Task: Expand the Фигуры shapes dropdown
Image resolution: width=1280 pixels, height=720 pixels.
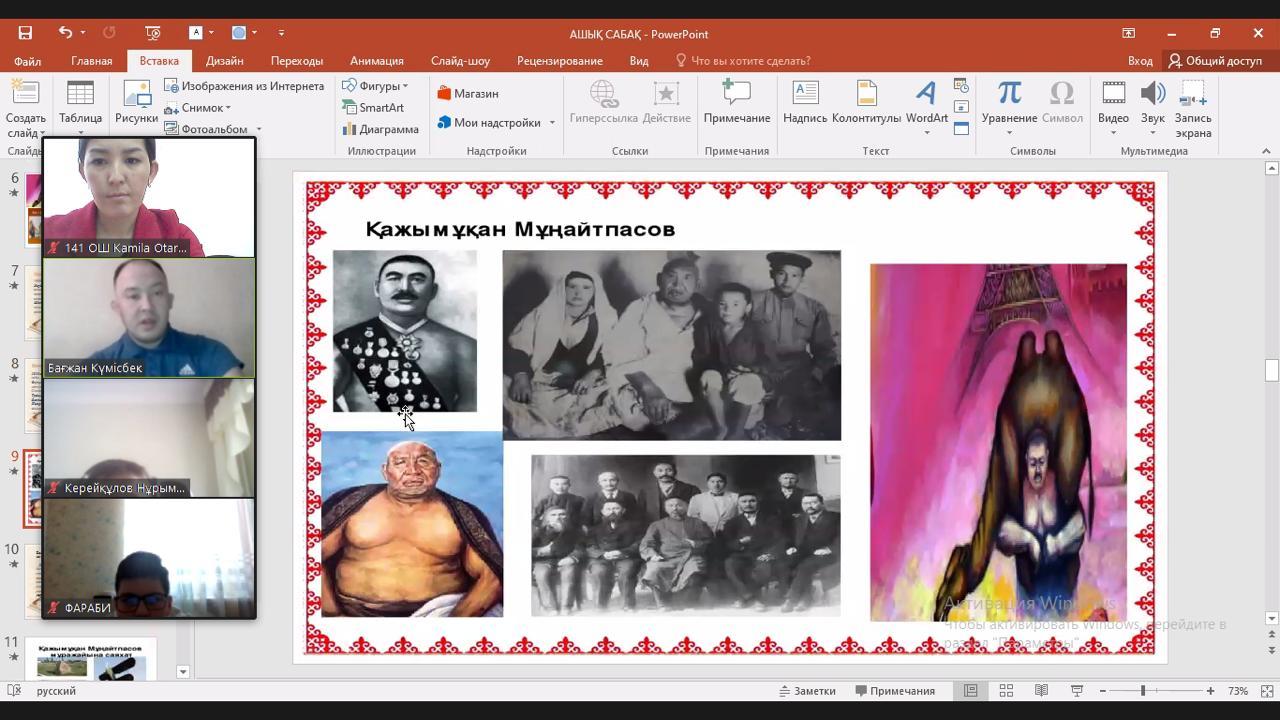Action: pos(376,86)
